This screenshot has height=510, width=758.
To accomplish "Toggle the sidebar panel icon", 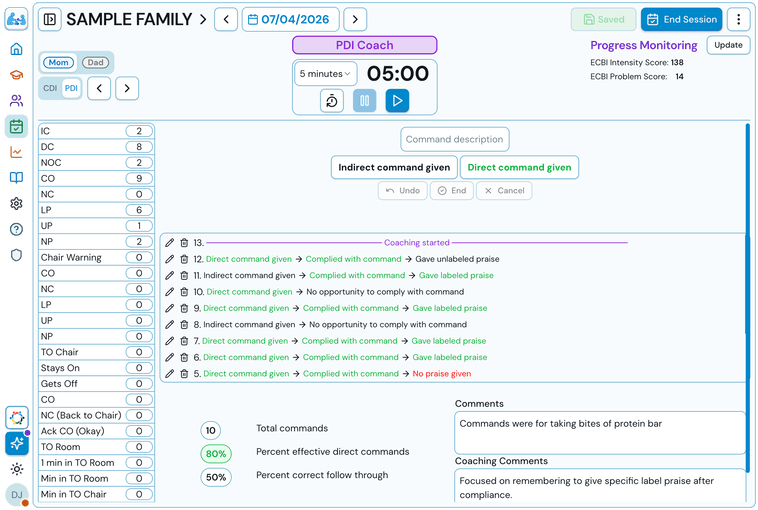I will click(50, 19).
